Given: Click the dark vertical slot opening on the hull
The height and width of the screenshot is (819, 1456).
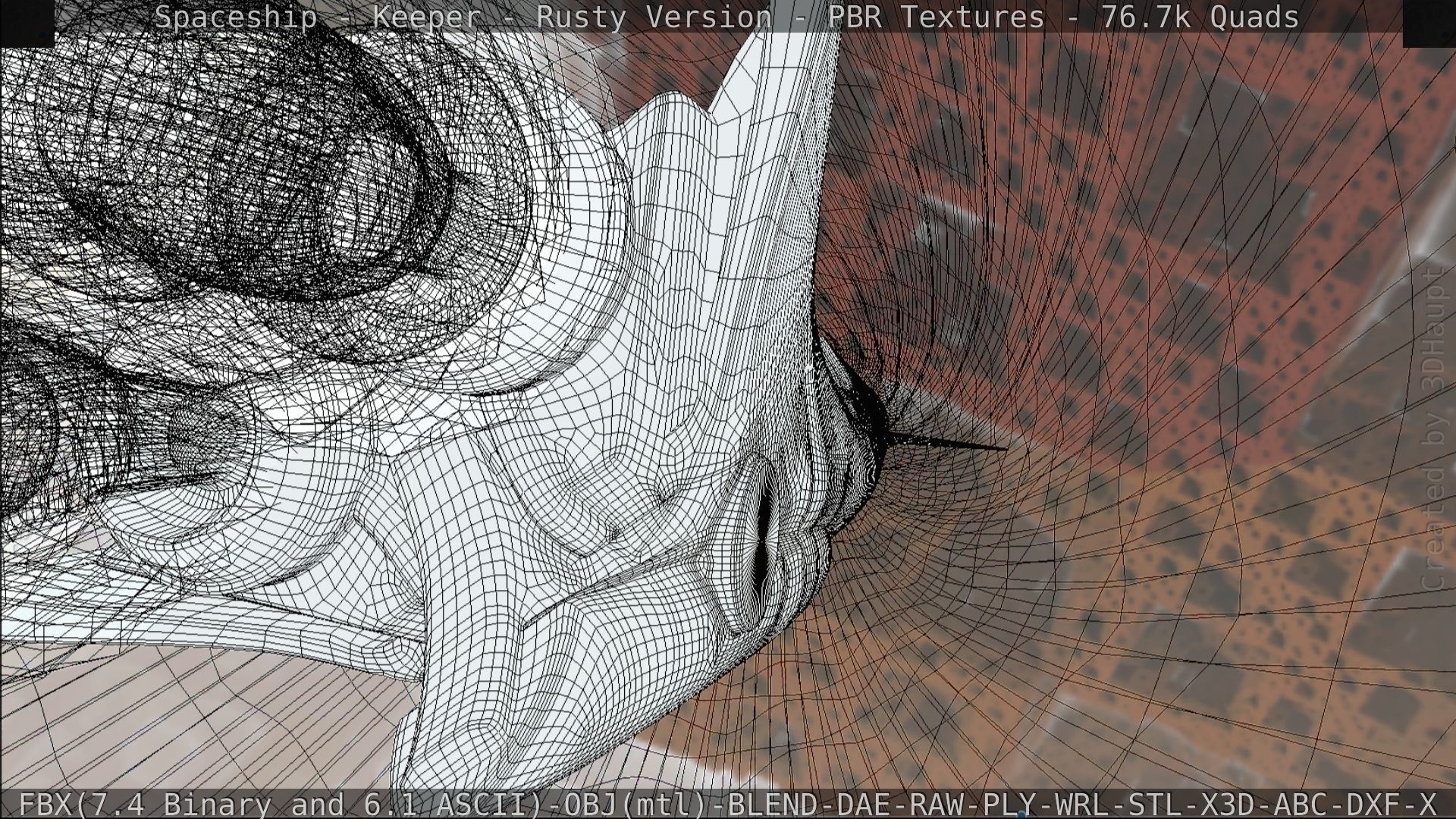Looking at the screenshot, I should (x=764, y=543).
